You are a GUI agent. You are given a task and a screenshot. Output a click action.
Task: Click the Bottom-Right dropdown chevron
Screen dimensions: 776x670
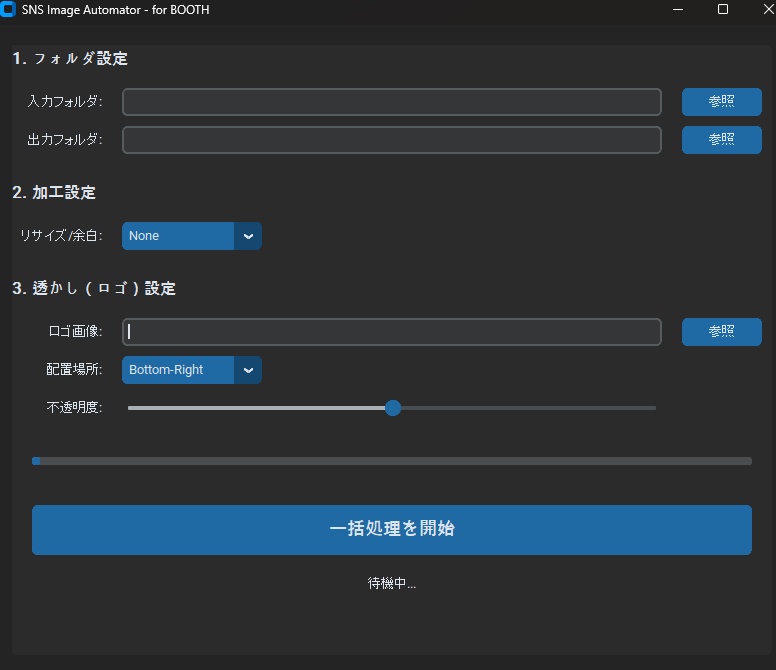tap(248, 370)
